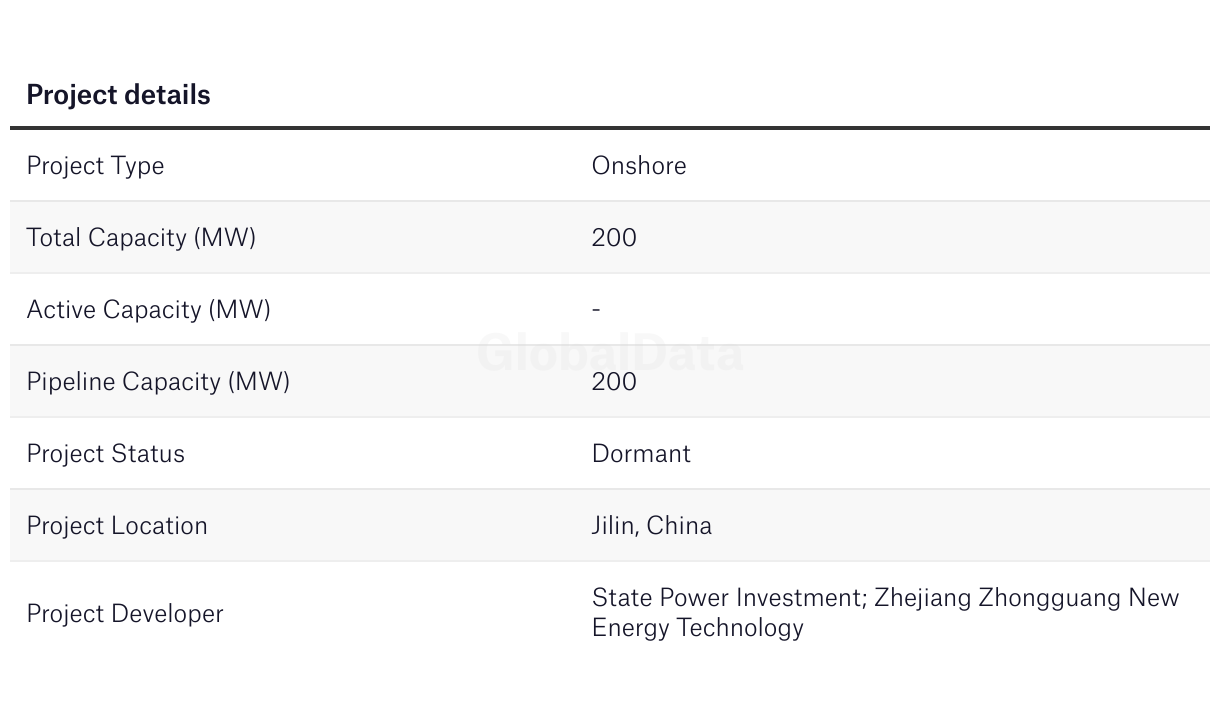Select the Project Type label

point(95,166)
